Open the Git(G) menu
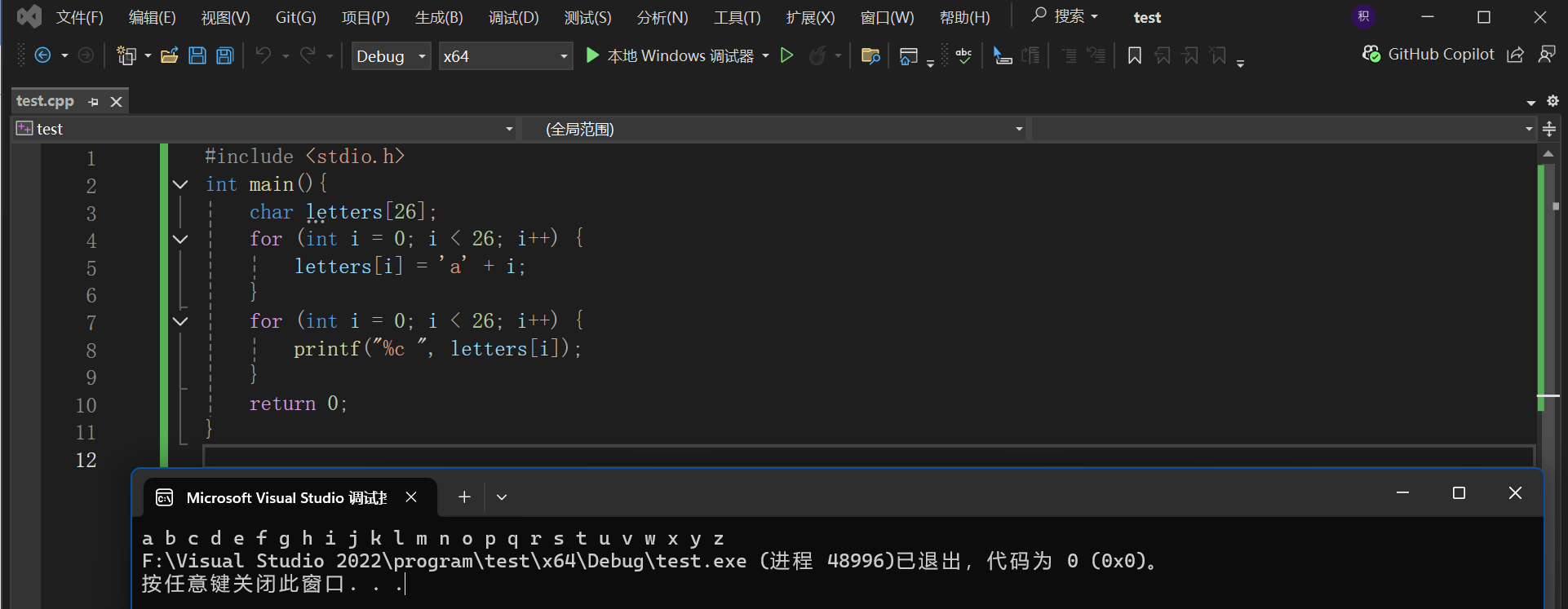The height and width of the screenshot is (609, 1568). [x=295, y=17]
